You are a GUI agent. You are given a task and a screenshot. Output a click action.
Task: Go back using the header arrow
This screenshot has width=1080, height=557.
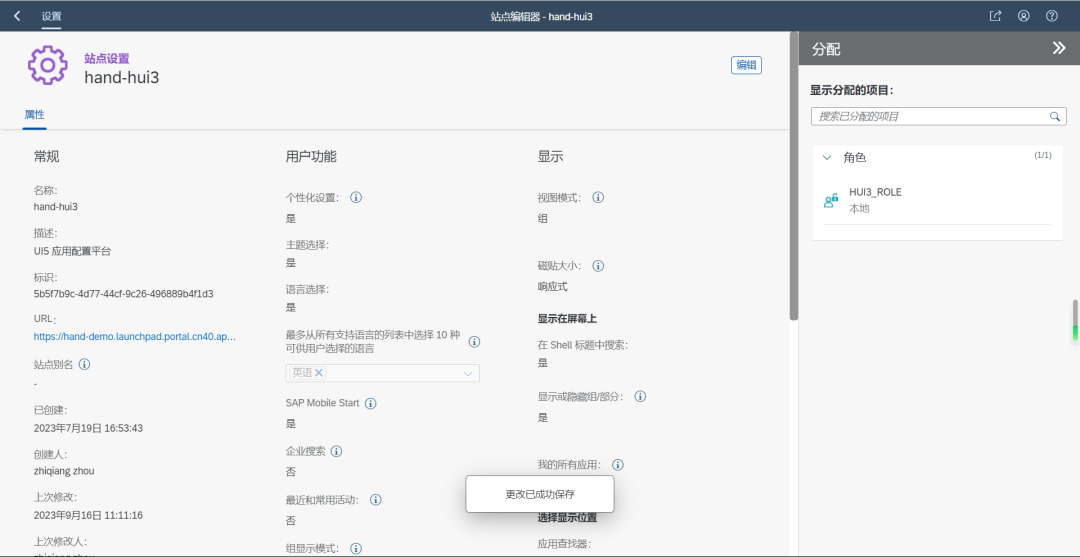pos(17,16)
